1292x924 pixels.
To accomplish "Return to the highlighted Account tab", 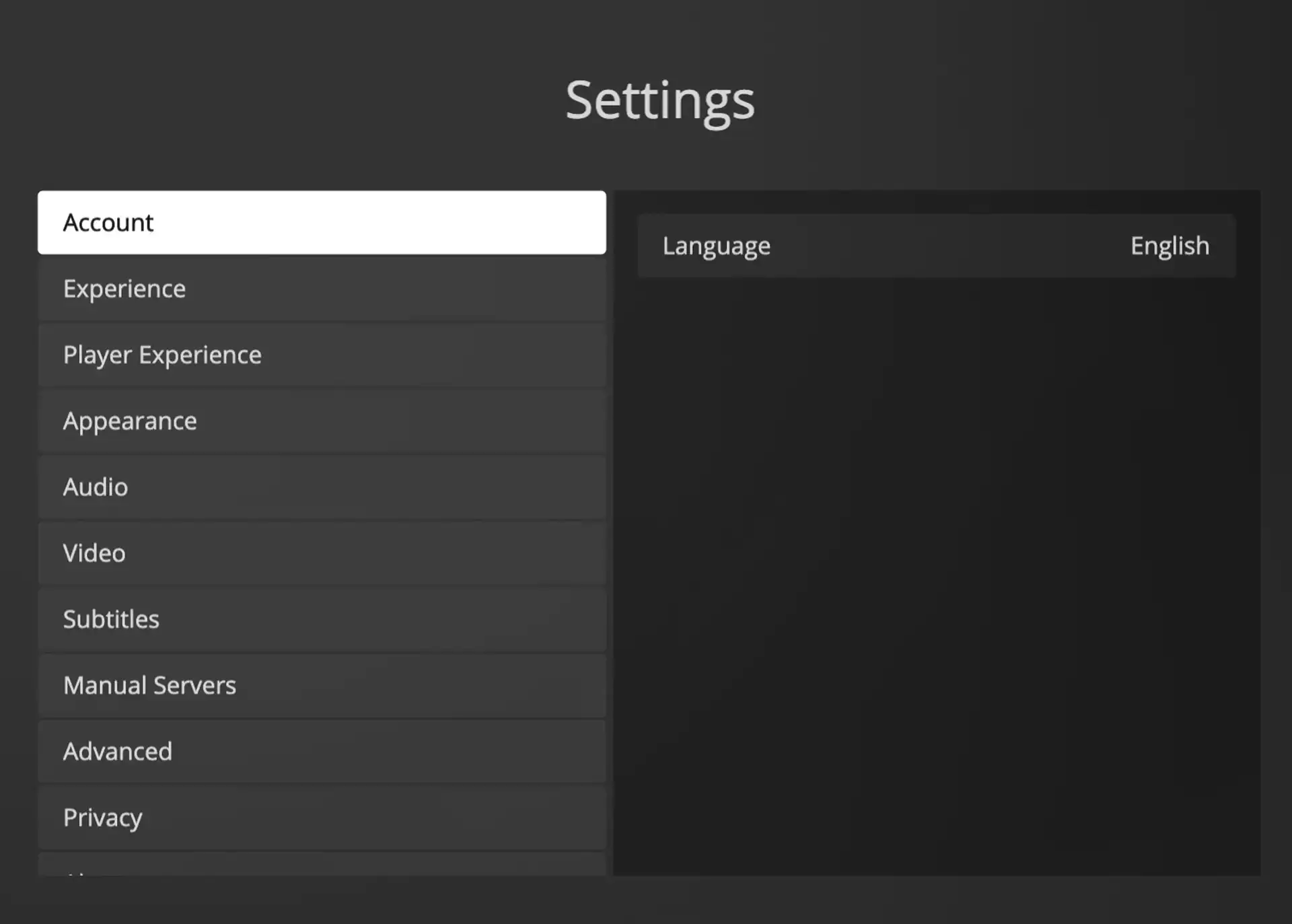I will 323,222.
